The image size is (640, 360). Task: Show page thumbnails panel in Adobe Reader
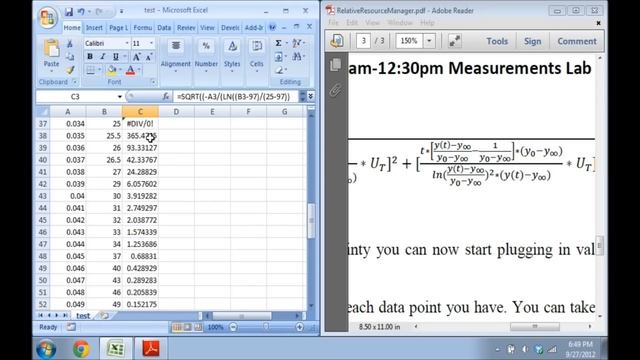[x=336, y=64]
